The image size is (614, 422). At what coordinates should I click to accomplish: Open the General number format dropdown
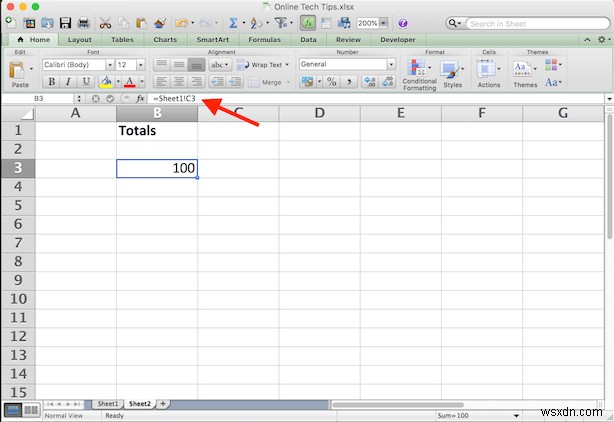click(391, 64)
